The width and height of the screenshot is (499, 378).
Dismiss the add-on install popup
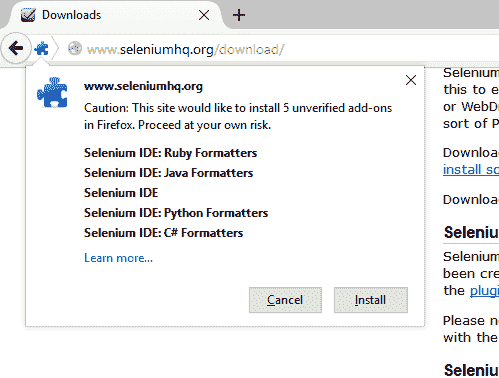click(x=411, y=80)
